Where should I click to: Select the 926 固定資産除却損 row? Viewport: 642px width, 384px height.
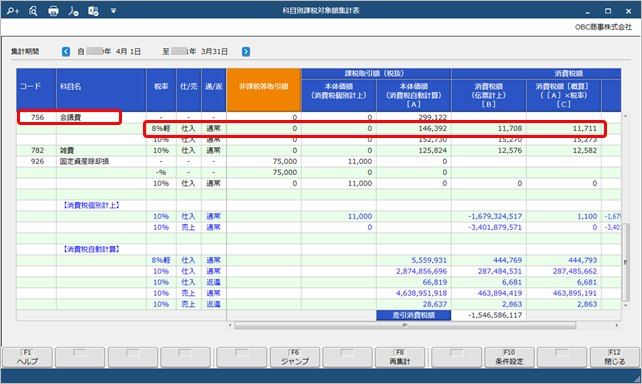pos(319,161)
